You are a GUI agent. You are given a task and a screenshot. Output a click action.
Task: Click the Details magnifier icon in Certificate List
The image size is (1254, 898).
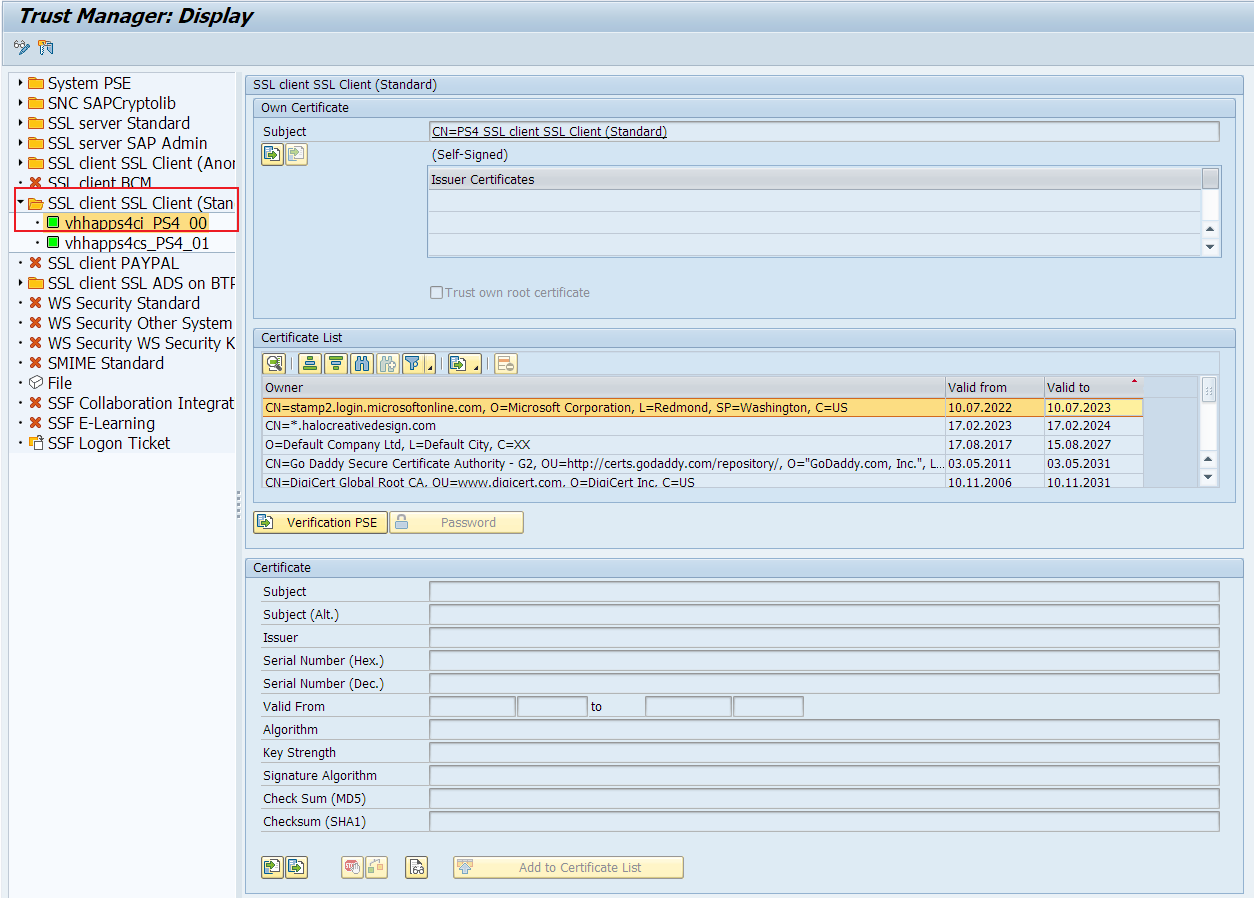click(x=274, y=363)
